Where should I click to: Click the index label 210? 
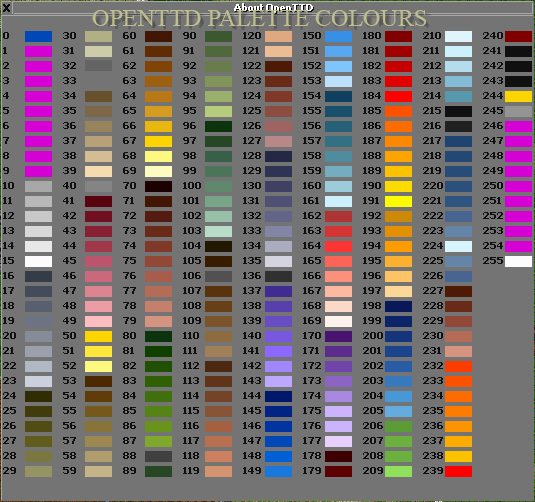point(432,36)
